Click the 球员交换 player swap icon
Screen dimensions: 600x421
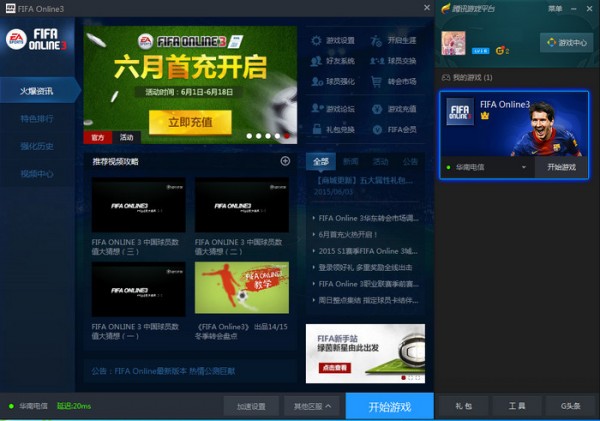pos(377,61)
